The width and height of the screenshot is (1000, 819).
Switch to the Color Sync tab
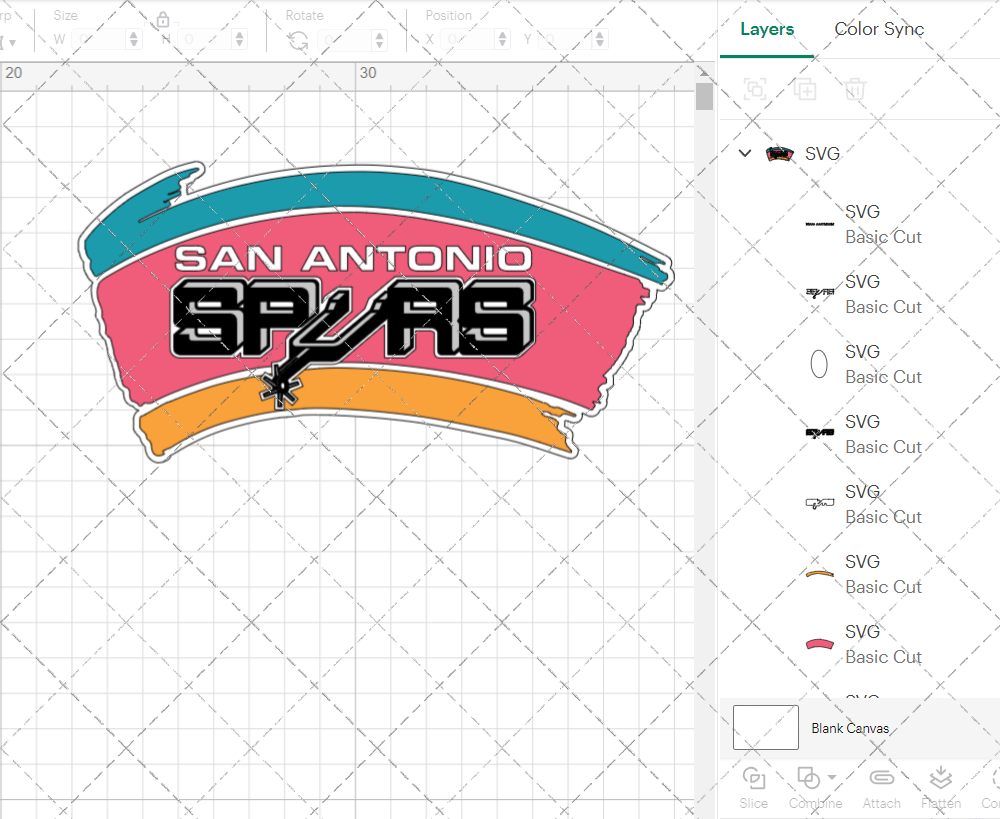tap(879, 29)
